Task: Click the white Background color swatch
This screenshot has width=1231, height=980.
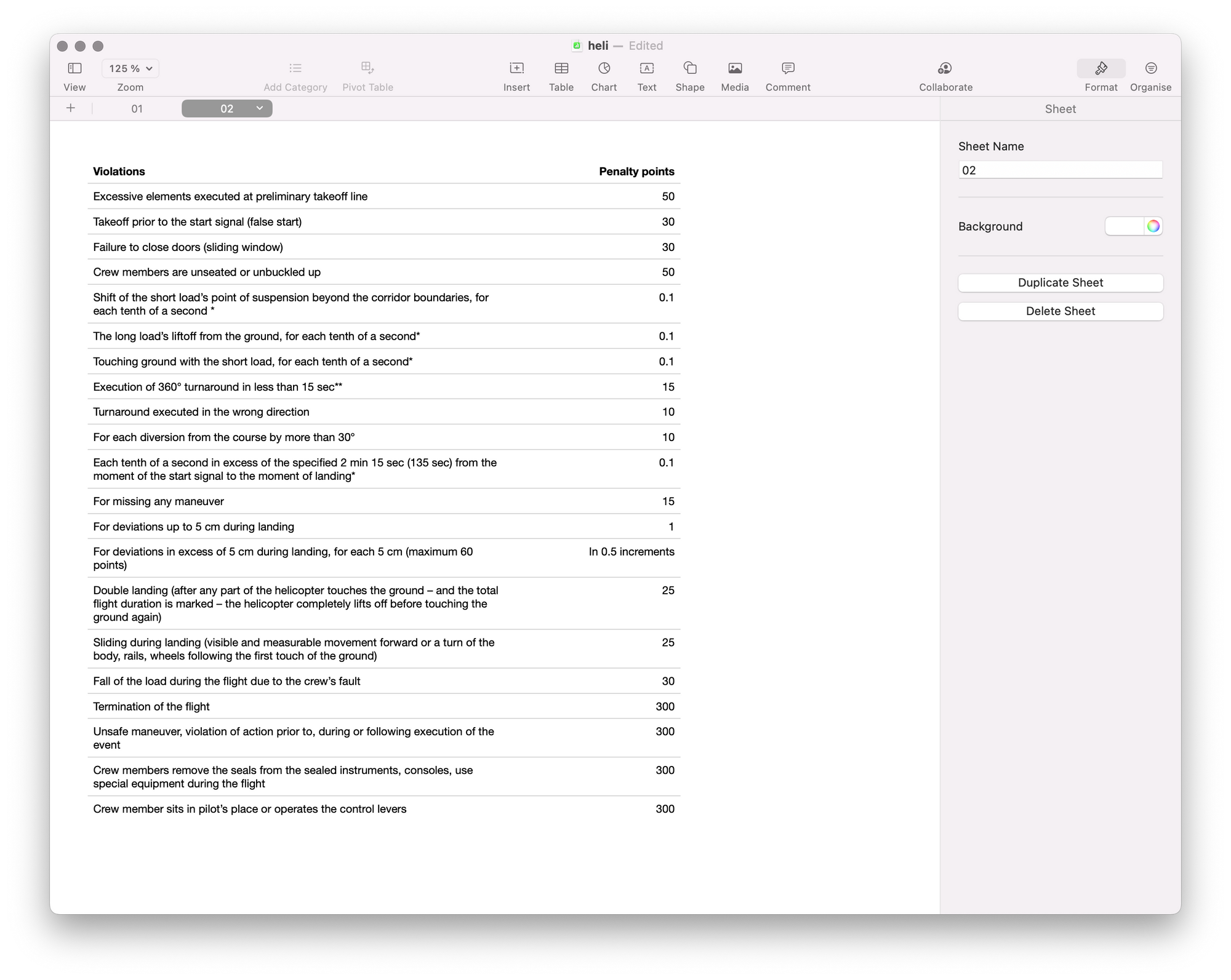Action: pos(1124,226)
